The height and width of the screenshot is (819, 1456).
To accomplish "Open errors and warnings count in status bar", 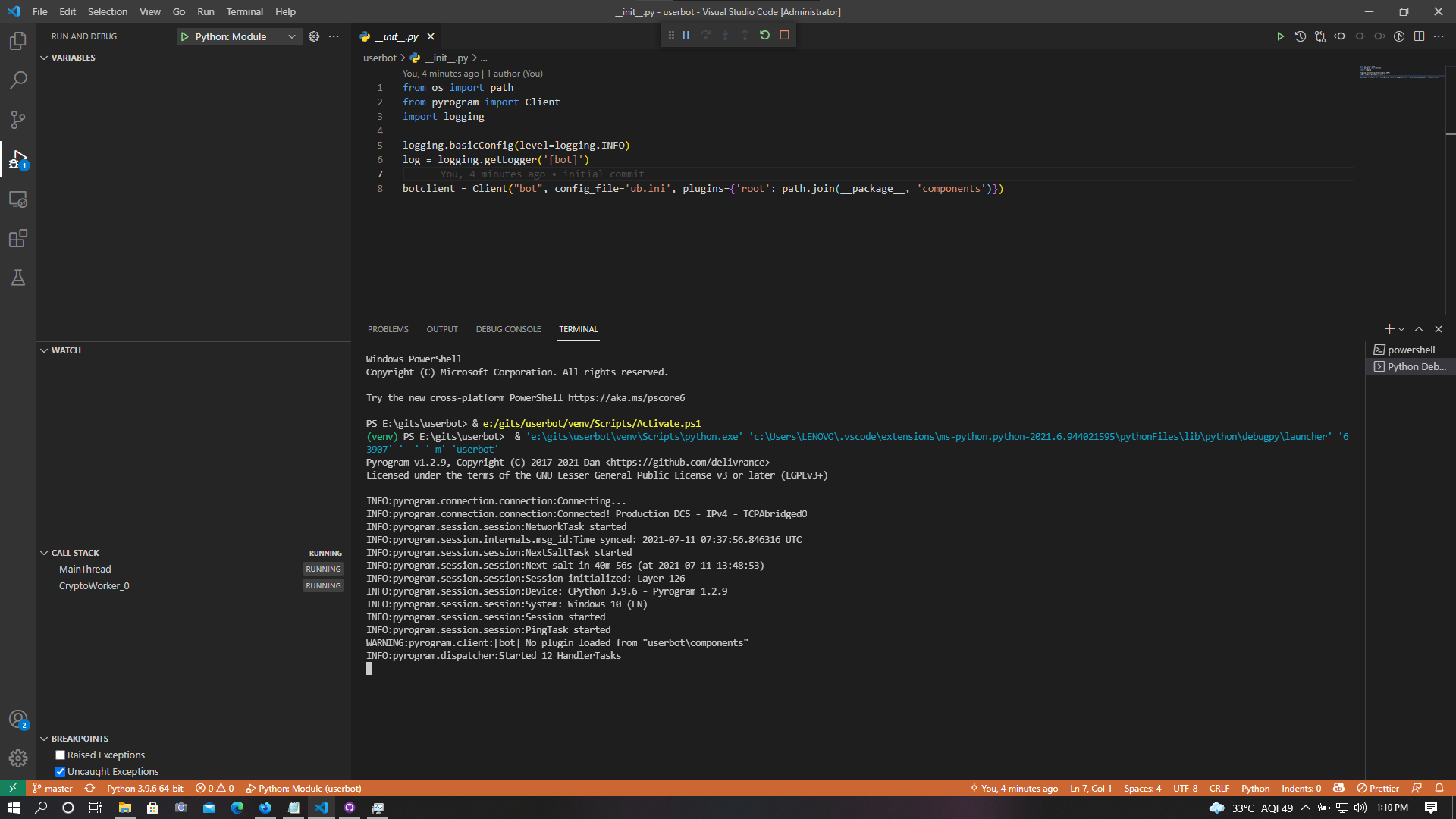I will [215, 788].
